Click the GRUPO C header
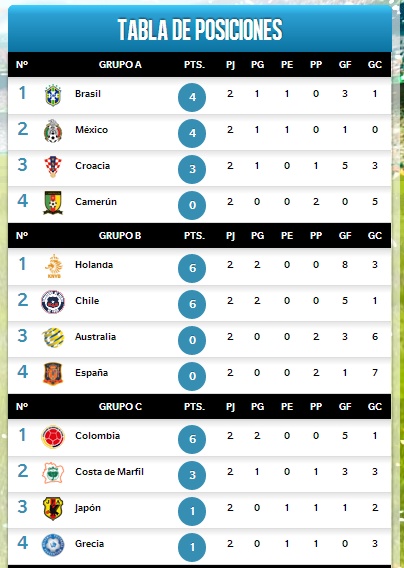404x568 pixels. point(120,406)
